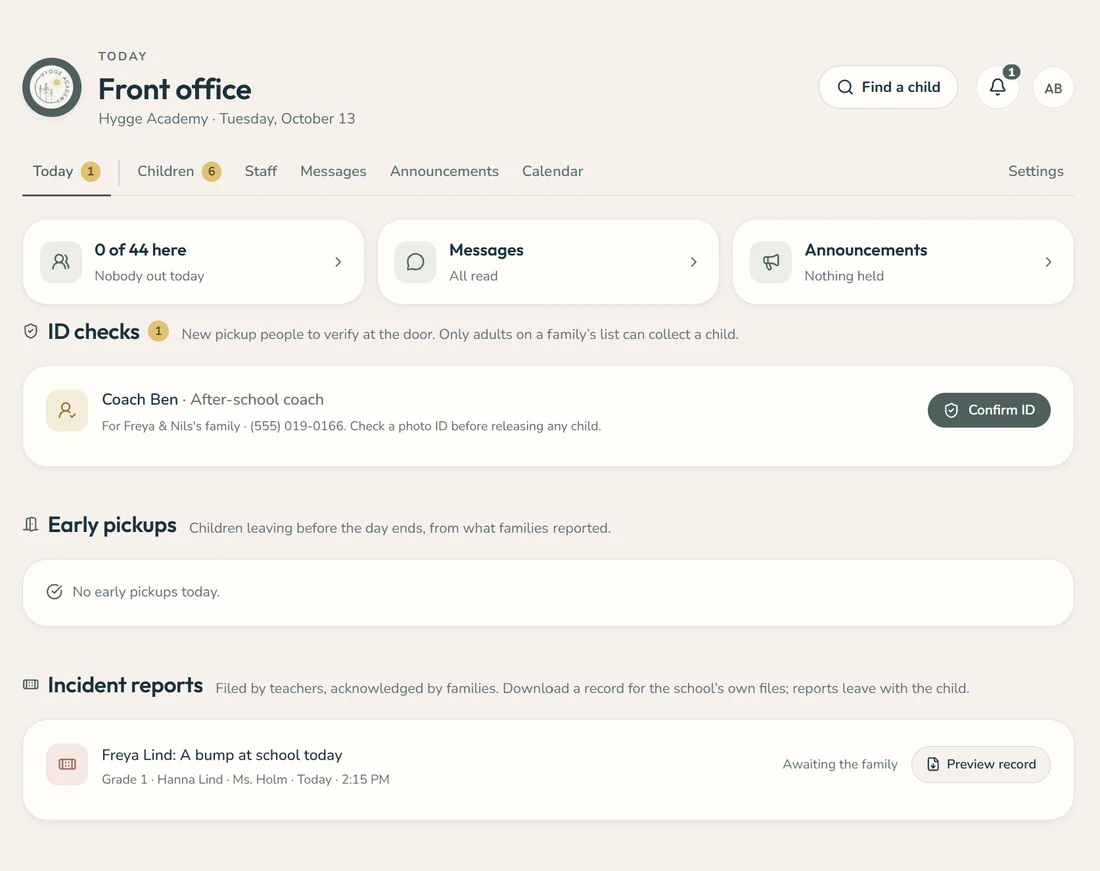Screen dimensions: 1100x871
Task: Click the people icon in attendance card
Action: coord(61,262)
